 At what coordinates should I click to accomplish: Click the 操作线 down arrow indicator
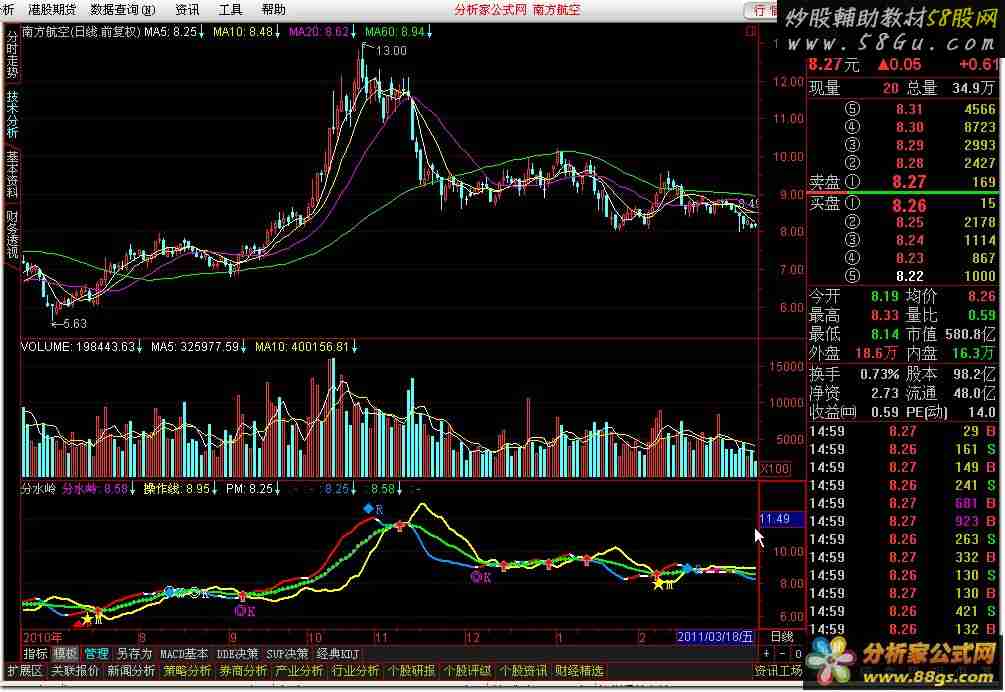[215, 489]
